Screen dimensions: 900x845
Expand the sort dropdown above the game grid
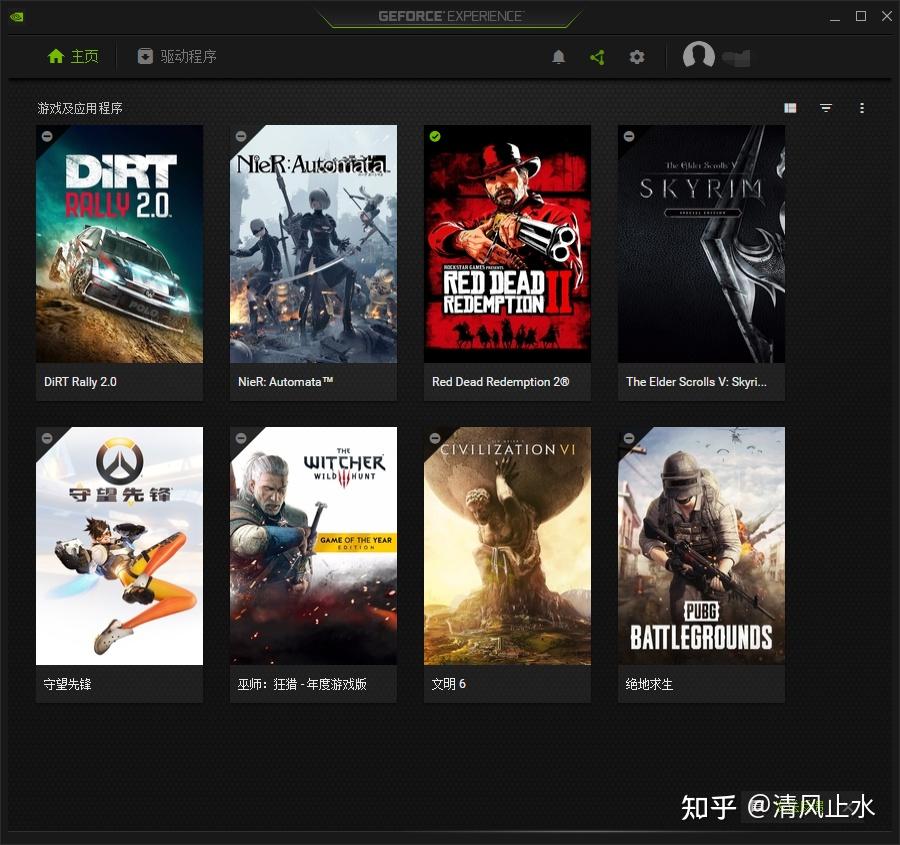(825, 107)
